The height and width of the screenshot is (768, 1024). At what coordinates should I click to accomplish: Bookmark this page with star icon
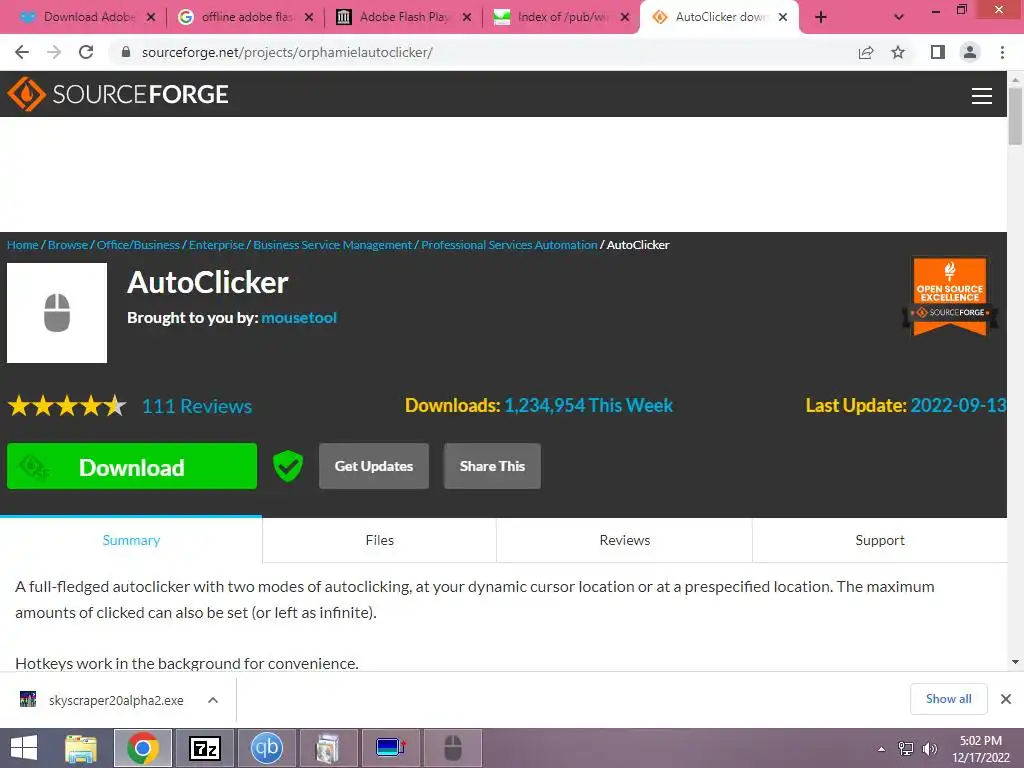coord(898,52)
